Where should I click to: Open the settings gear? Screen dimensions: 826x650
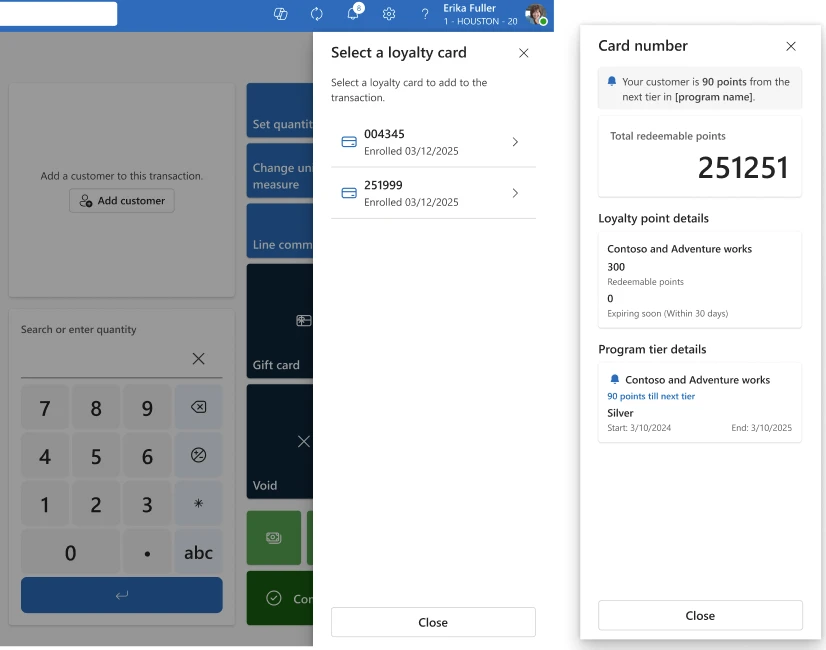tap(389, 14)
